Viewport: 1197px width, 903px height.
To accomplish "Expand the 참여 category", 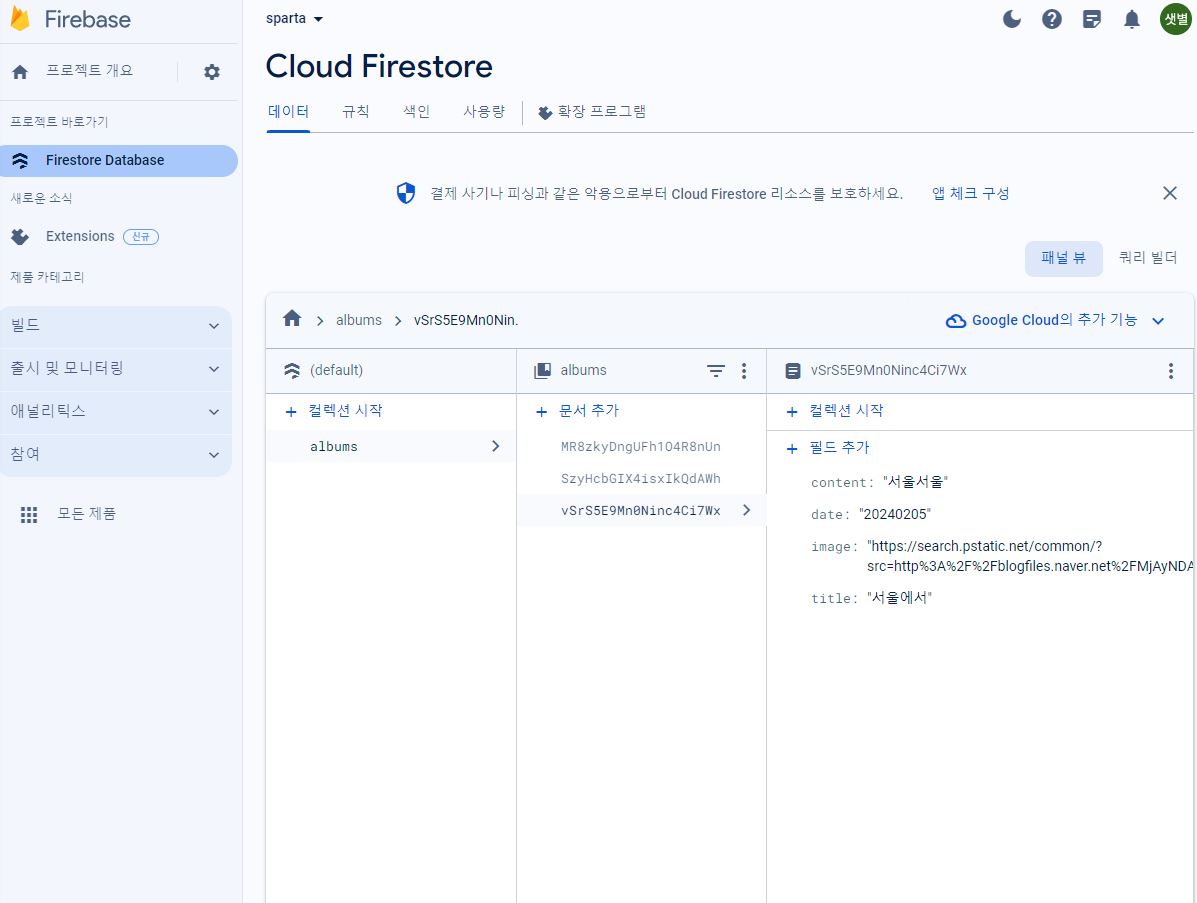I will [116, 454].
